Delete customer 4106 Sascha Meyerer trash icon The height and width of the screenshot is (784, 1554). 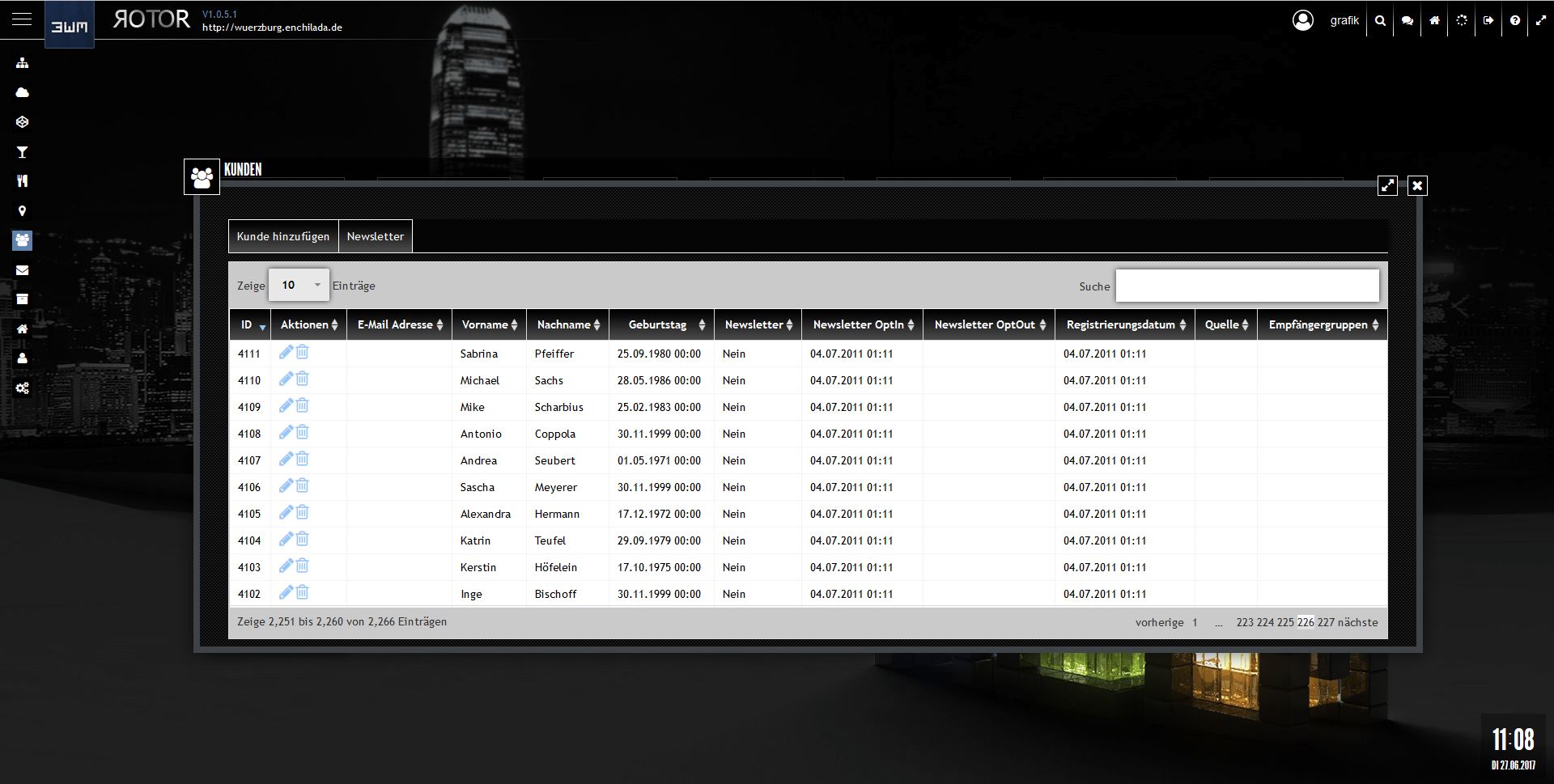coord(302,485)
